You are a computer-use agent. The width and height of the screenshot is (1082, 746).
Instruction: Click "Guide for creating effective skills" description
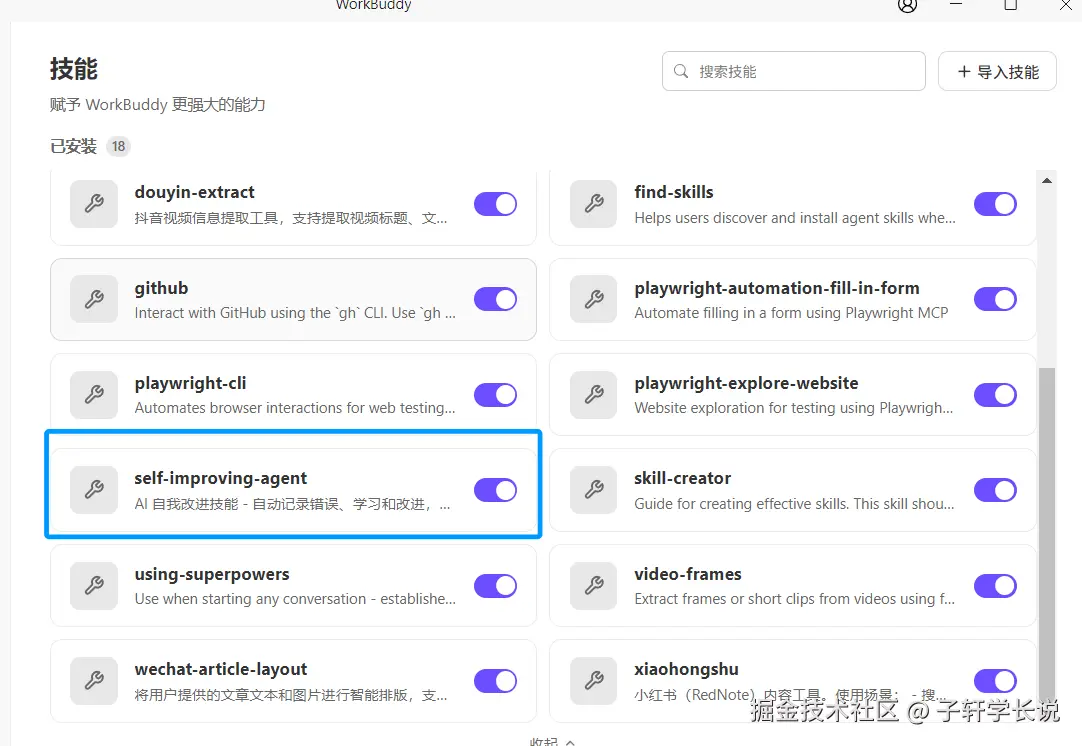pyautogui.click(x=794, y=504)
